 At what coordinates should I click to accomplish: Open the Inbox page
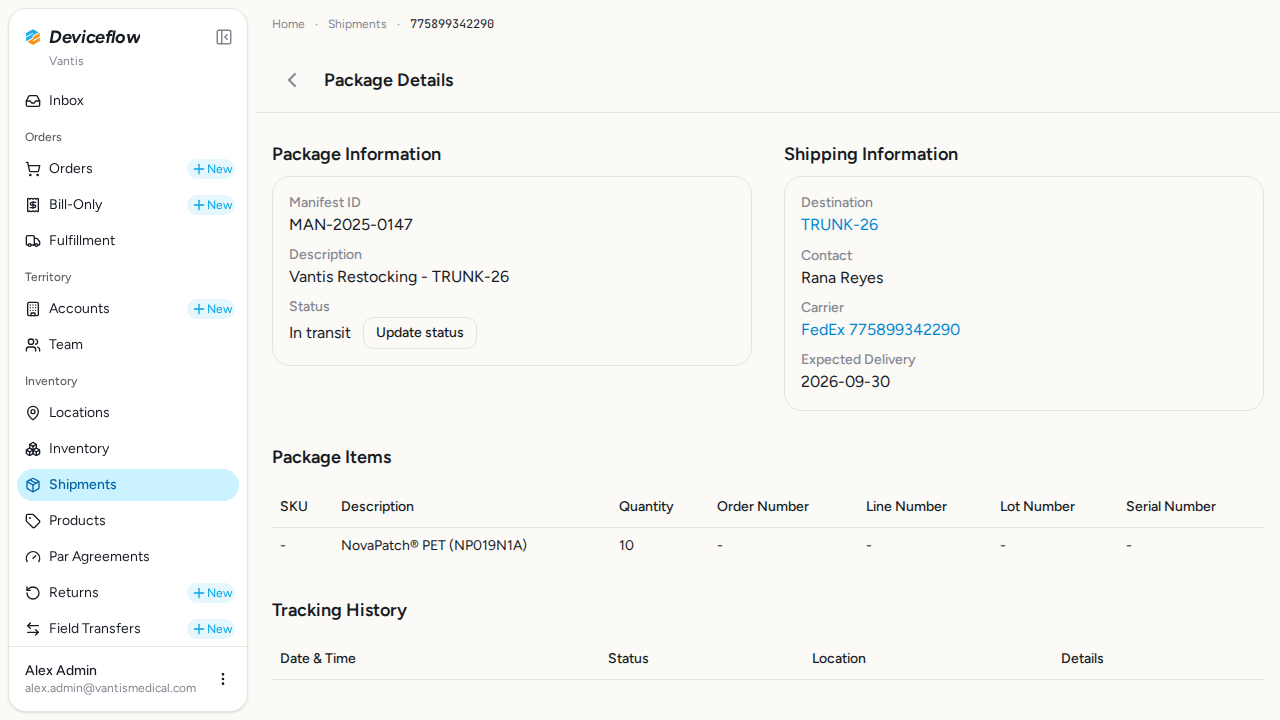click(x=128, y=101)
